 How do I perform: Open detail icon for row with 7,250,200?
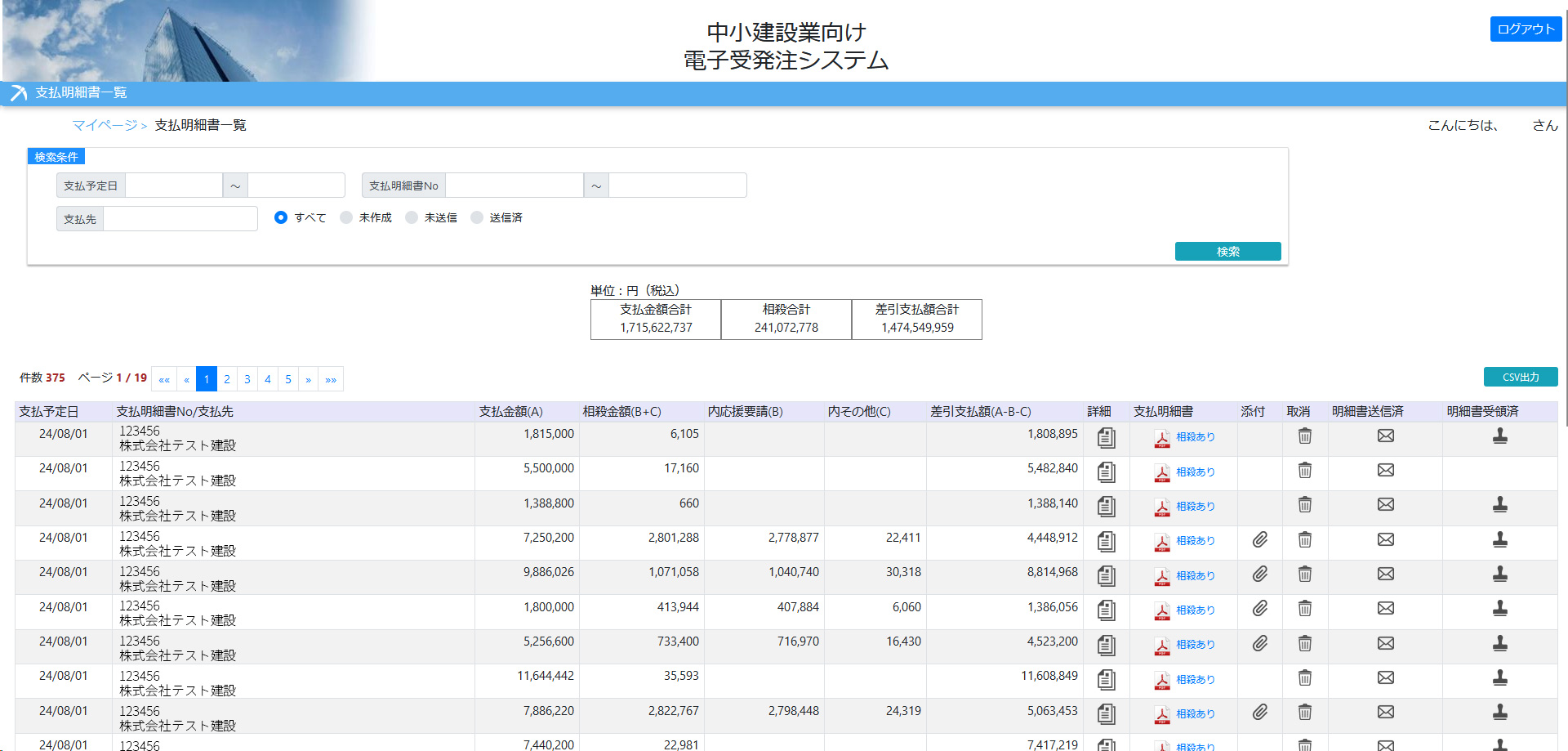pos(1106,542)
